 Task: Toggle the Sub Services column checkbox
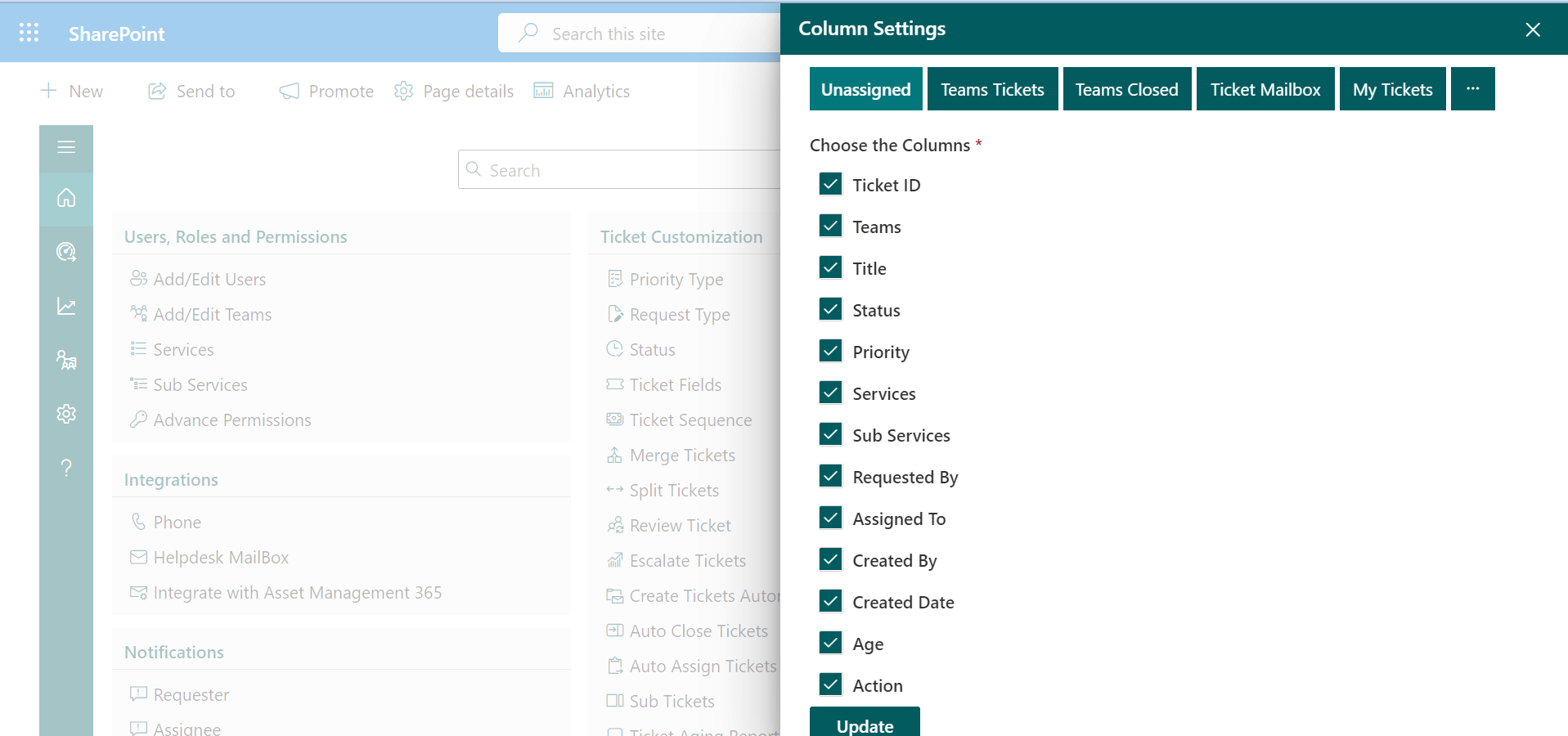pos(831,434)
